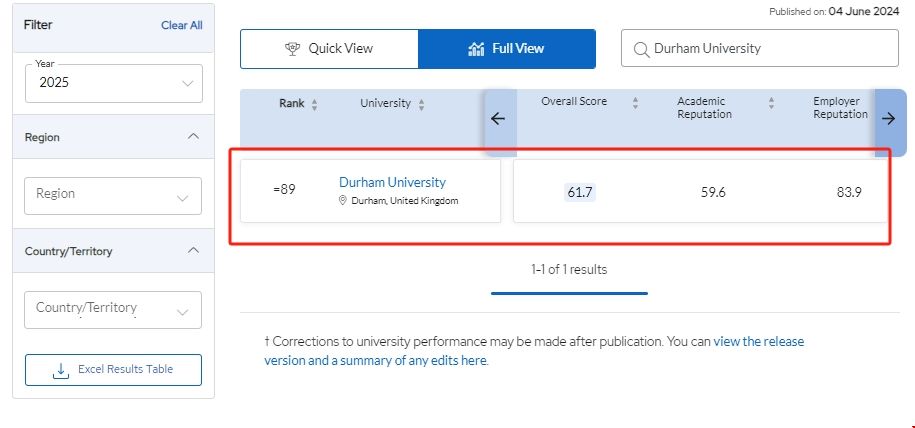Click the University column sort arrows
The image size is (915, 428).
pos(421,104)
